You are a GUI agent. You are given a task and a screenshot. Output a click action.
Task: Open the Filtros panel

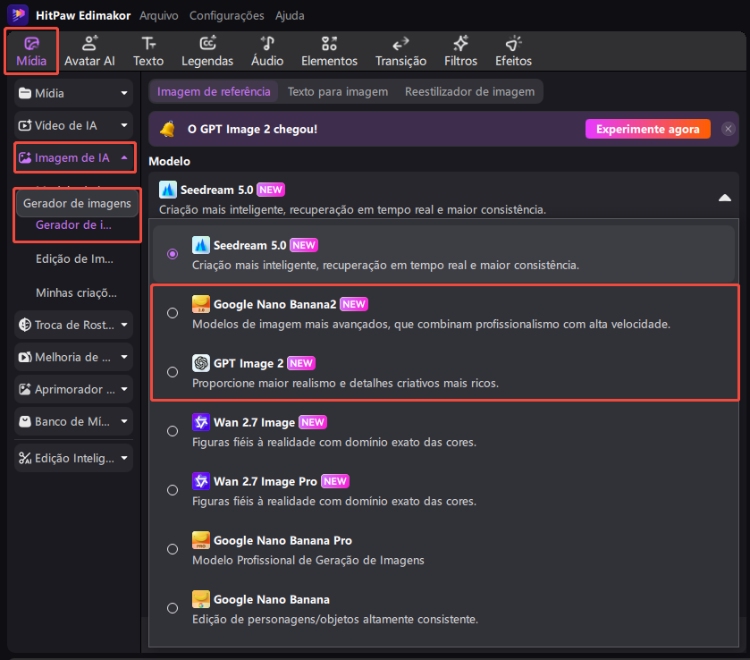[x=461, y=51]
